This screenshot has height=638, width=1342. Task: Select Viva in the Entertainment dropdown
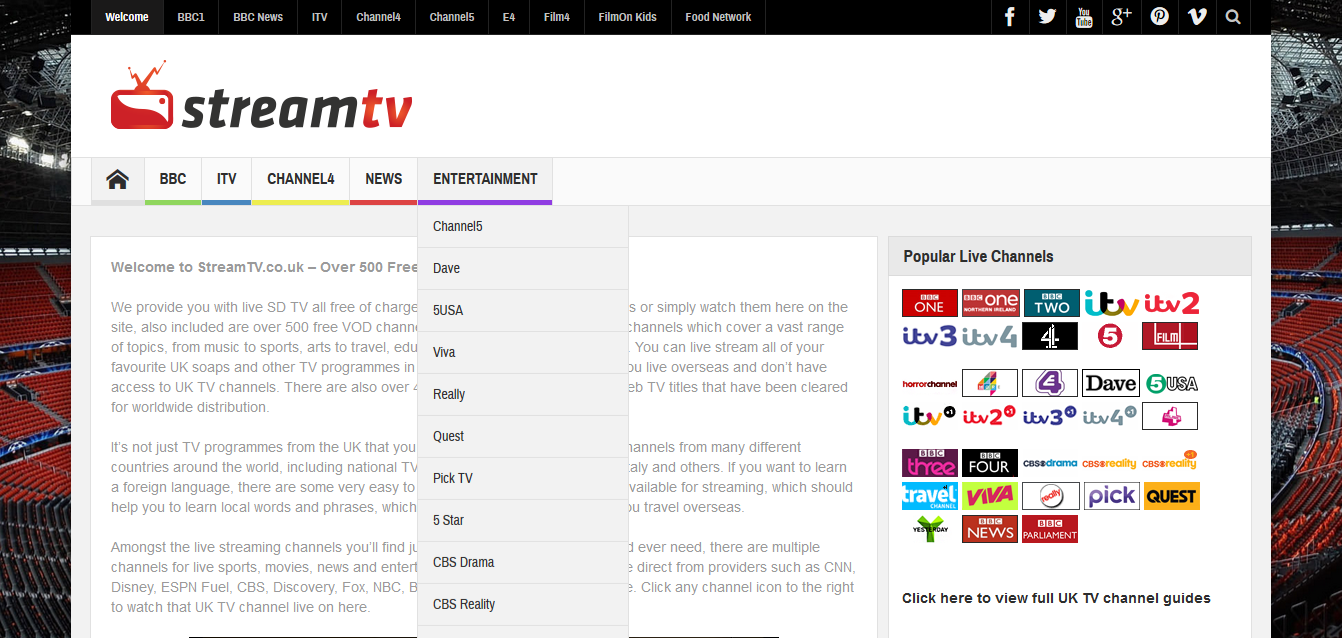[523, 353]
